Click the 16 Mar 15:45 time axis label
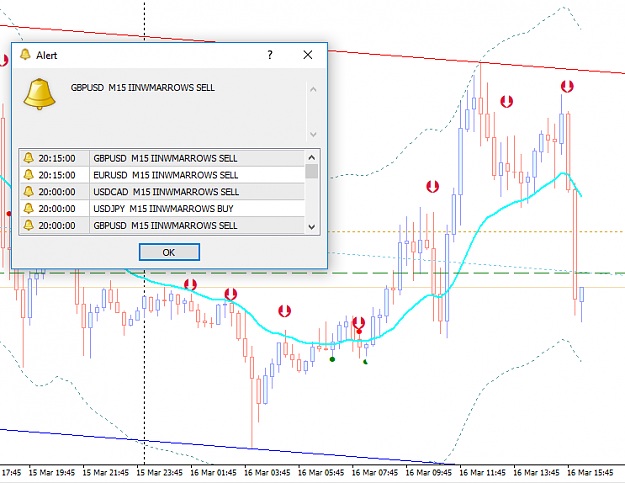Screen dimensions: 625x483 click(x=590, y=473)
